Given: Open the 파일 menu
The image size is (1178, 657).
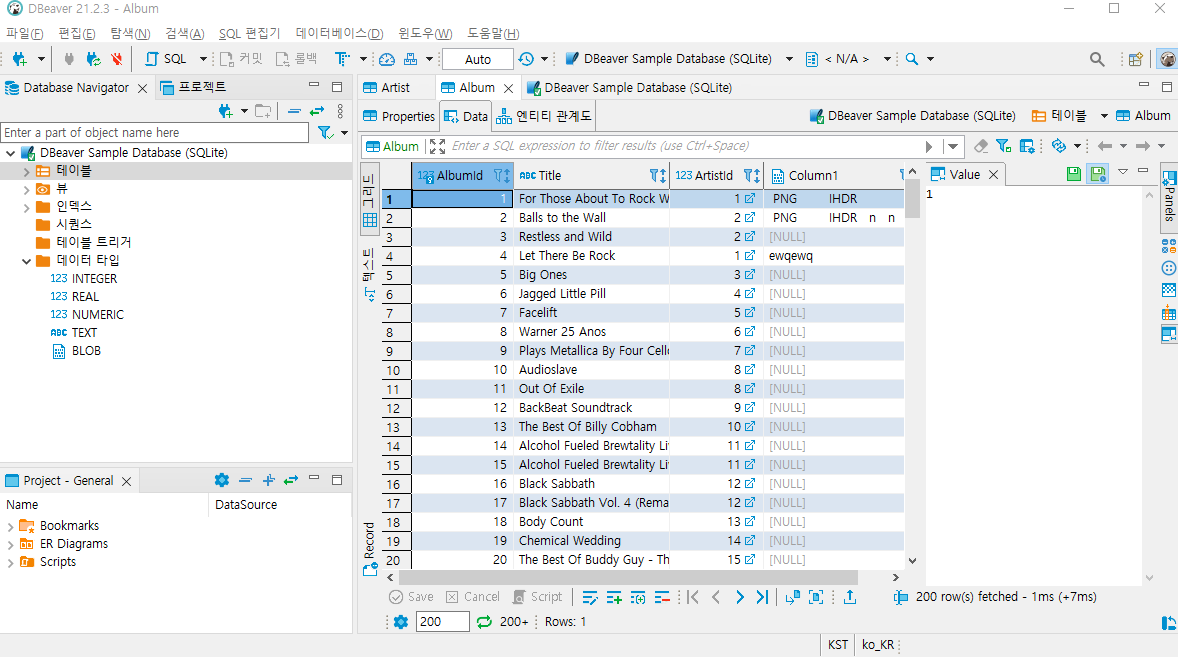Looking at the screenshot, I should tap(25, 34).
